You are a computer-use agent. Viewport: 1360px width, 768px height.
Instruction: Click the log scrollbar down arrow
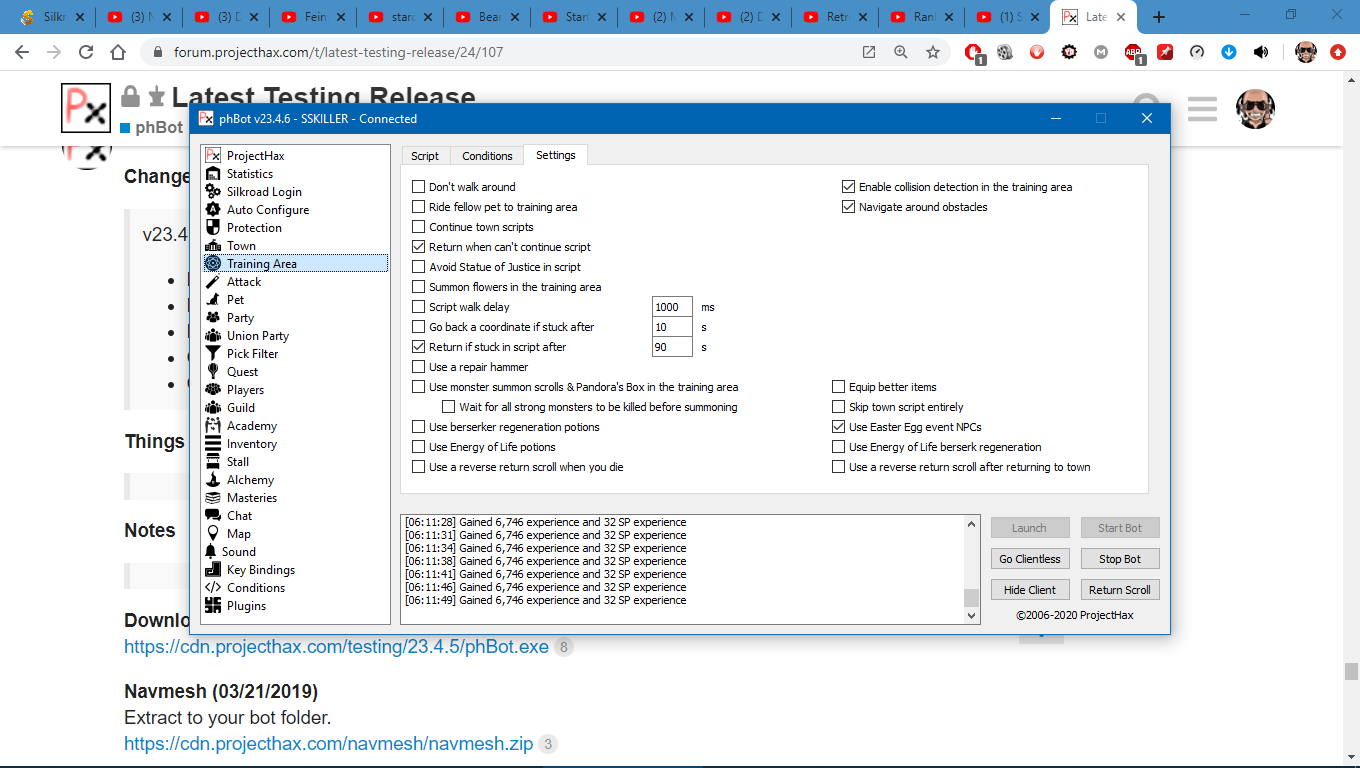pos(971,616)
